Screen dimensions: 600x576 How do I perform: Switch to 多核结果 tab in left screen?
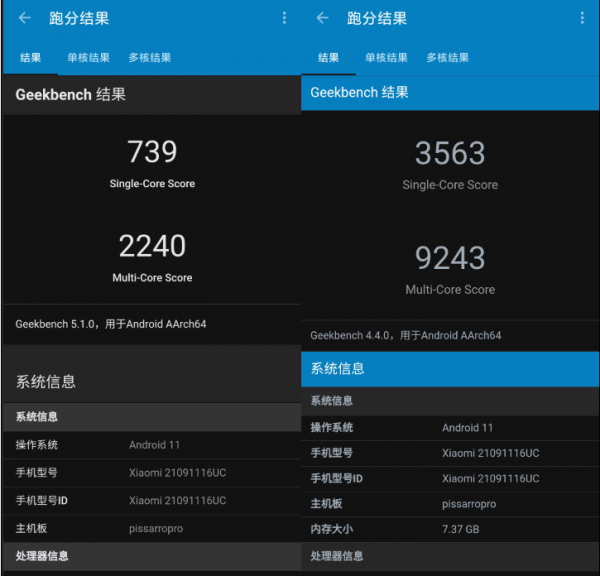(150, 58)
